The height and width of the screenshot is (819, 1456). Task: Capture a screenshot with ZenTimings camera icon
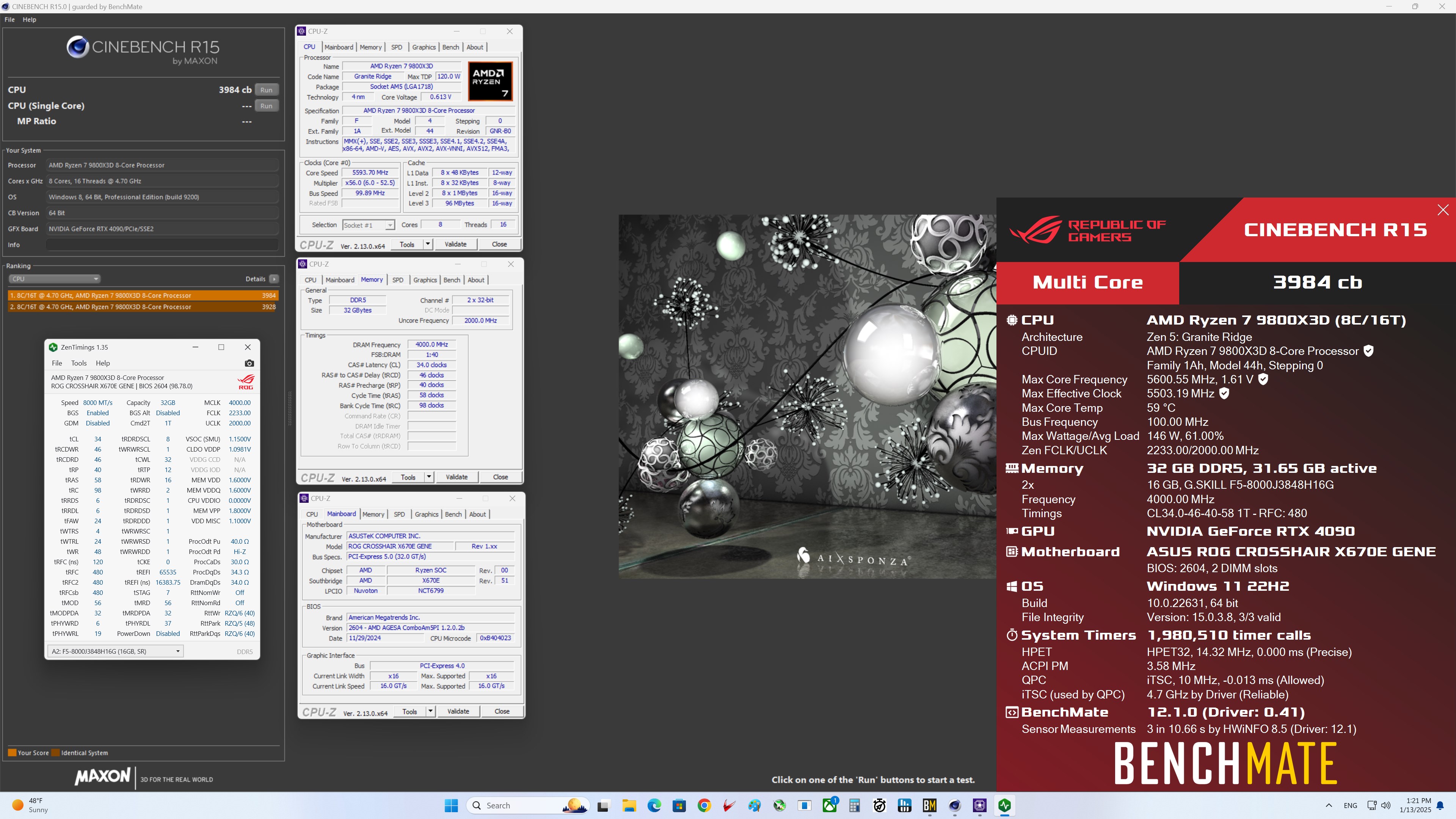249,364
